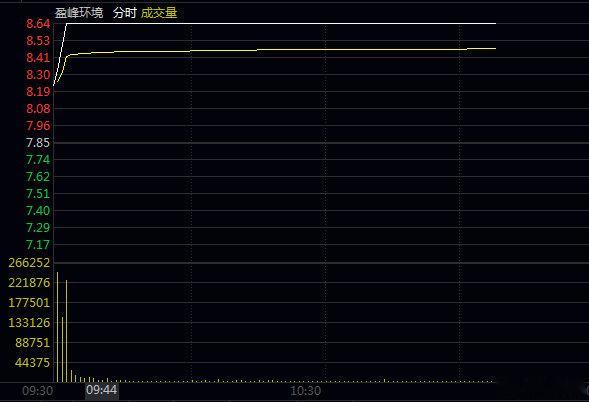The width and height of the screenshot is (589, 402).
Task: Click the 10:30 time axis label
Action: 306,391
